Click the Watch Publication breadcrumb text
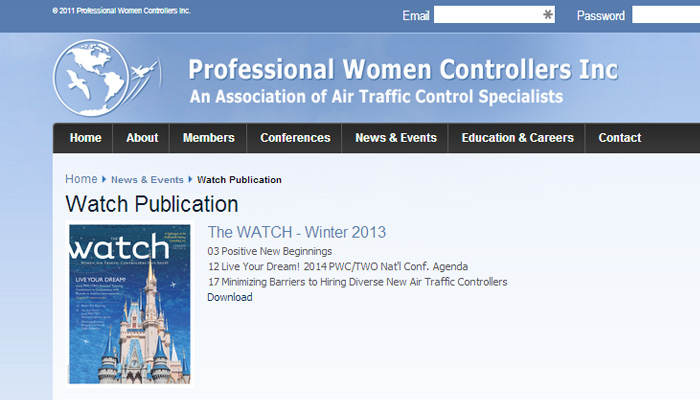 tap(239, 179)
